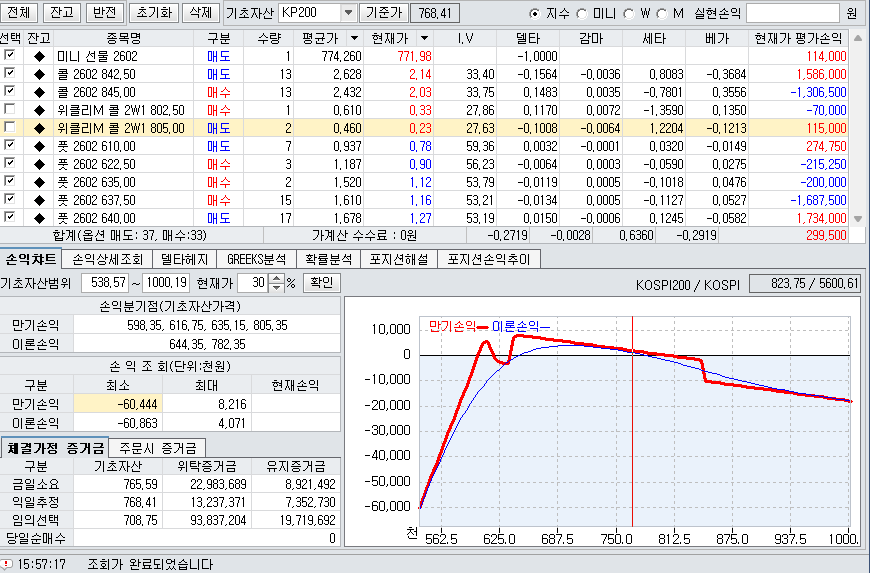The height and width of the screenshot is (573, 870).
Task: Switch to the 손익상세조회 tab
Action: pos(107,259)
